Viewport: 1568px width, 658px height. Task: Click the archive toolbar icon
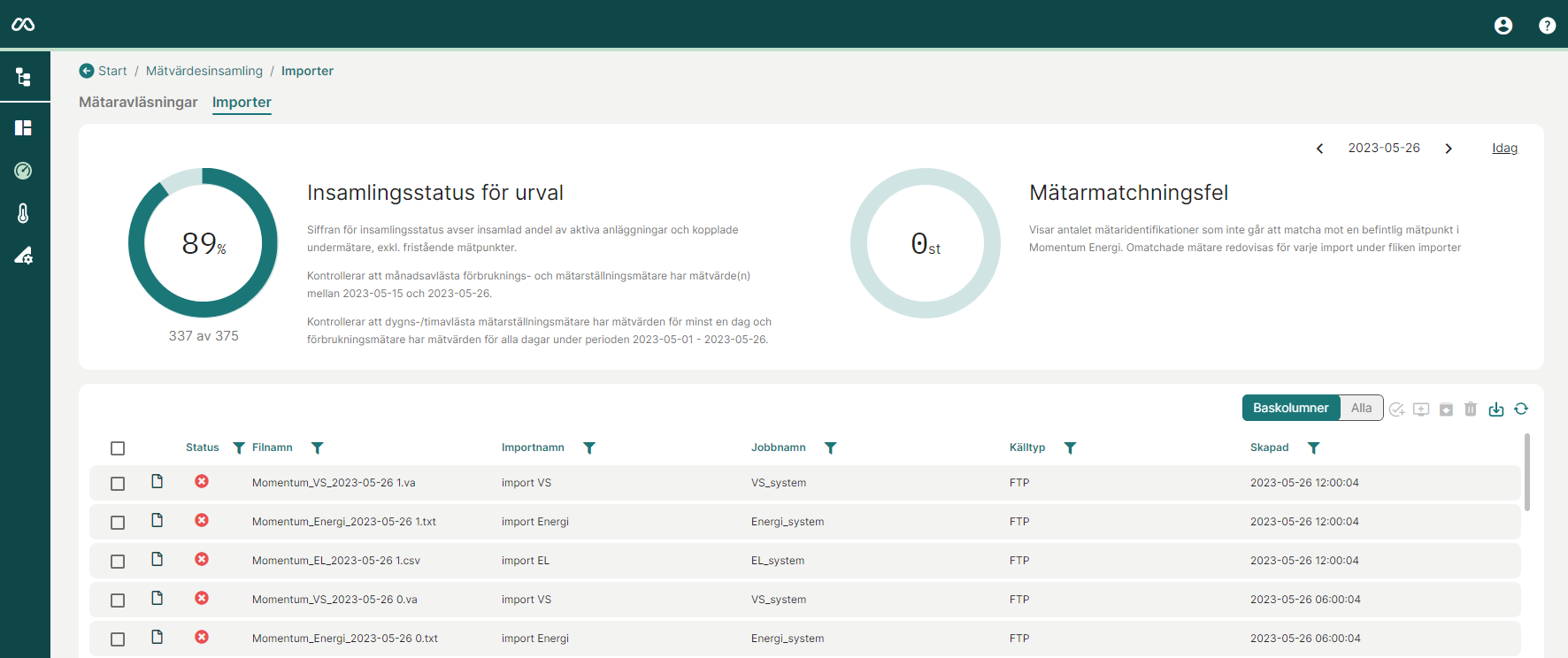click(1446, 409)
